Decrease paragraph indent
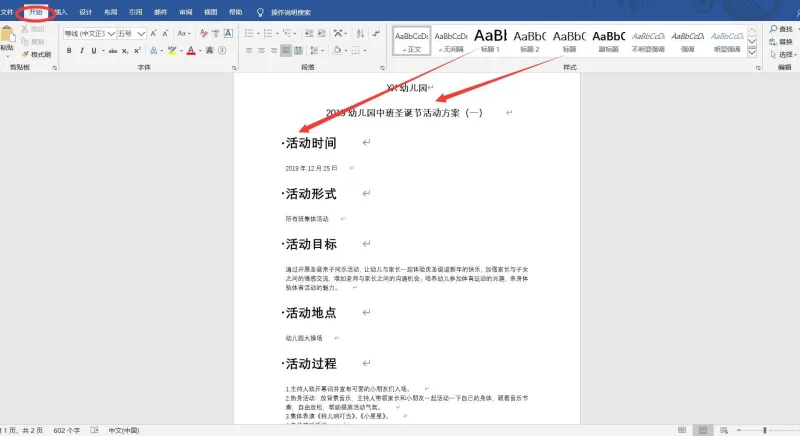This screenshot has width=800, height=436. point(309,33)
